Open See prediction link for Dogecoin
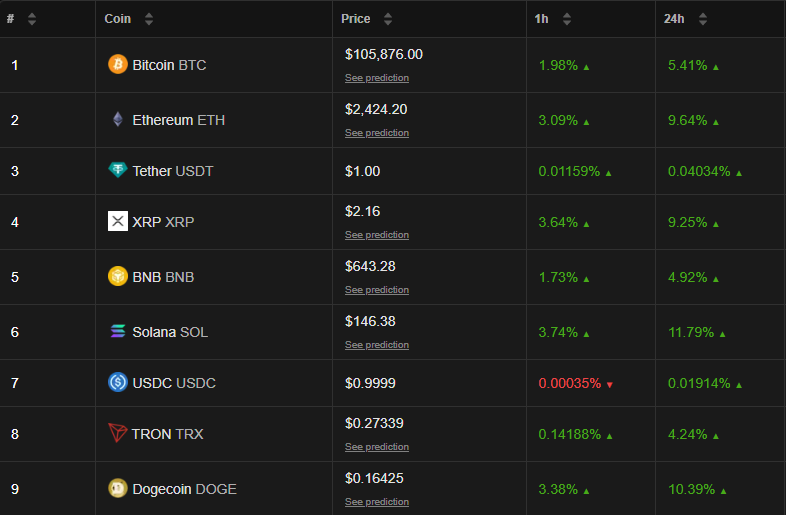Screen dimensions: 786x515 click(377, 502)
